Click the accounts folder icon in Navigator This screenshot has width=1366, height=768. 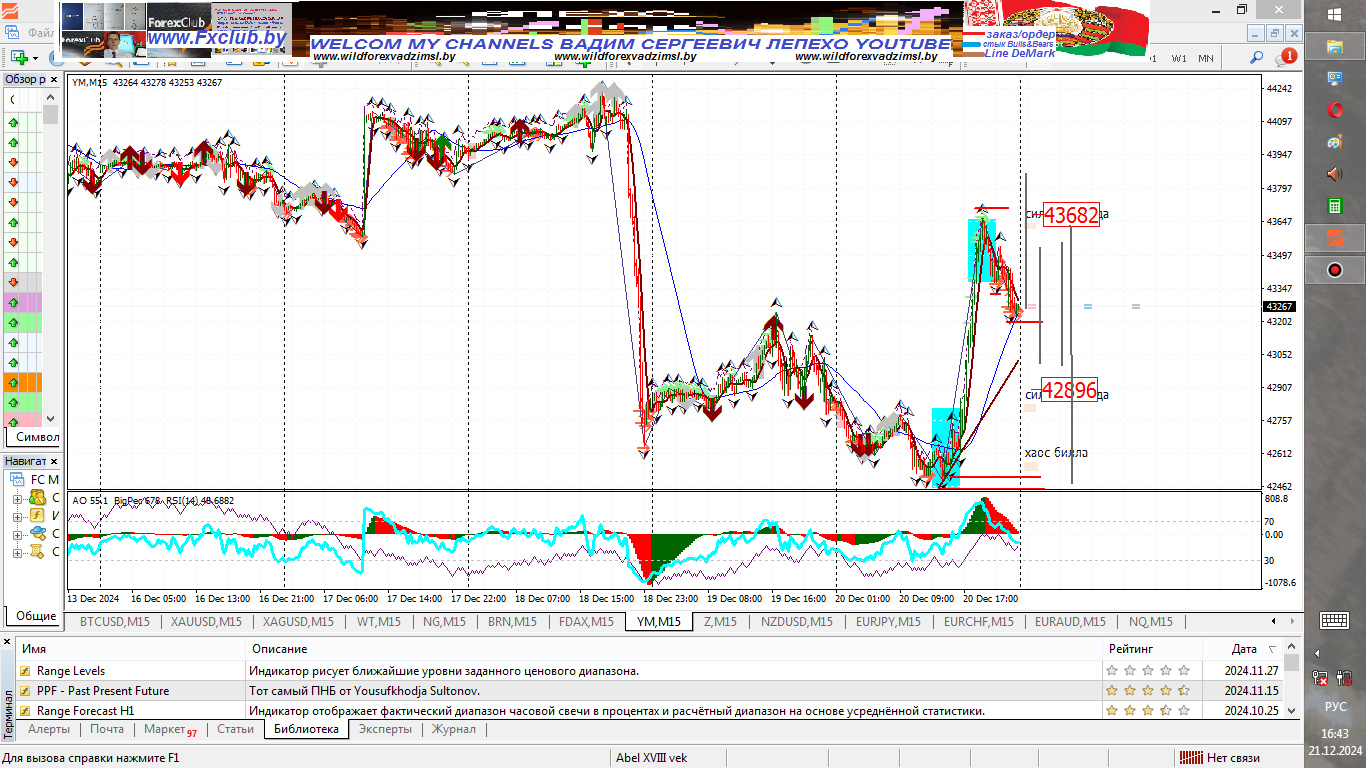coord(37,498)
